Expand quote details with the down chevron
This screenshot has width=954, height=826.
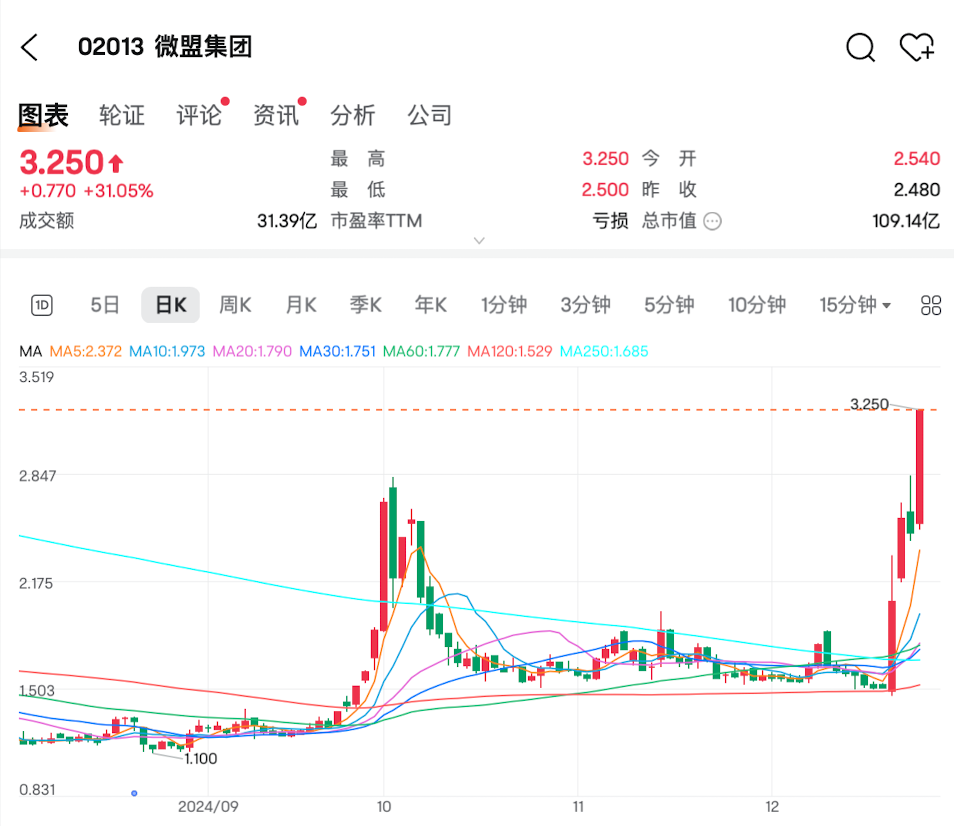click(479, 241)
